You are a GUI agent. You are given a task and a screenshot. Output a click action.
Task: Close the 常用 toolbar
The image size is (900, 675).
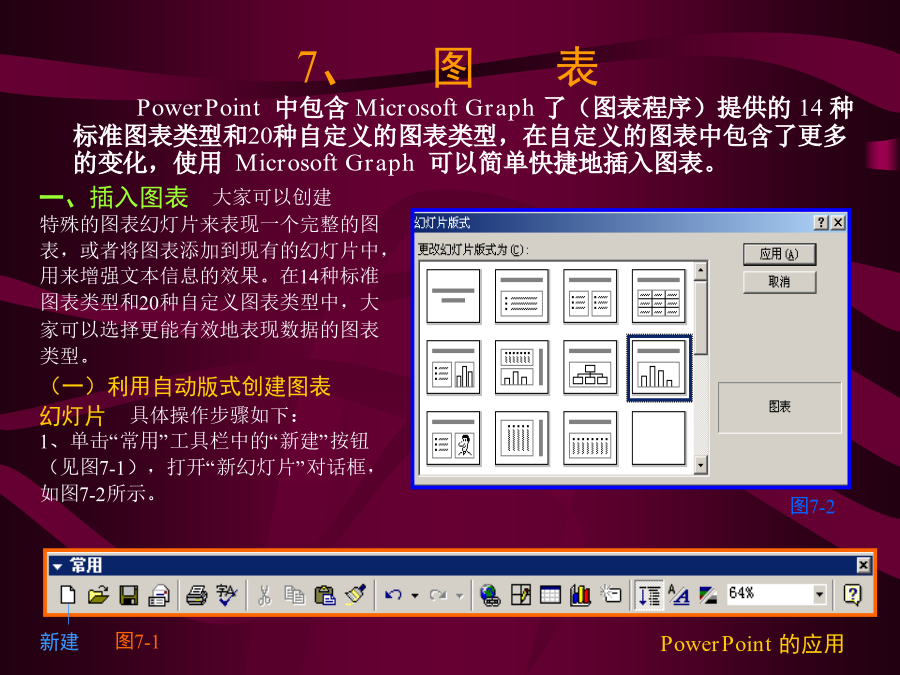863,565
